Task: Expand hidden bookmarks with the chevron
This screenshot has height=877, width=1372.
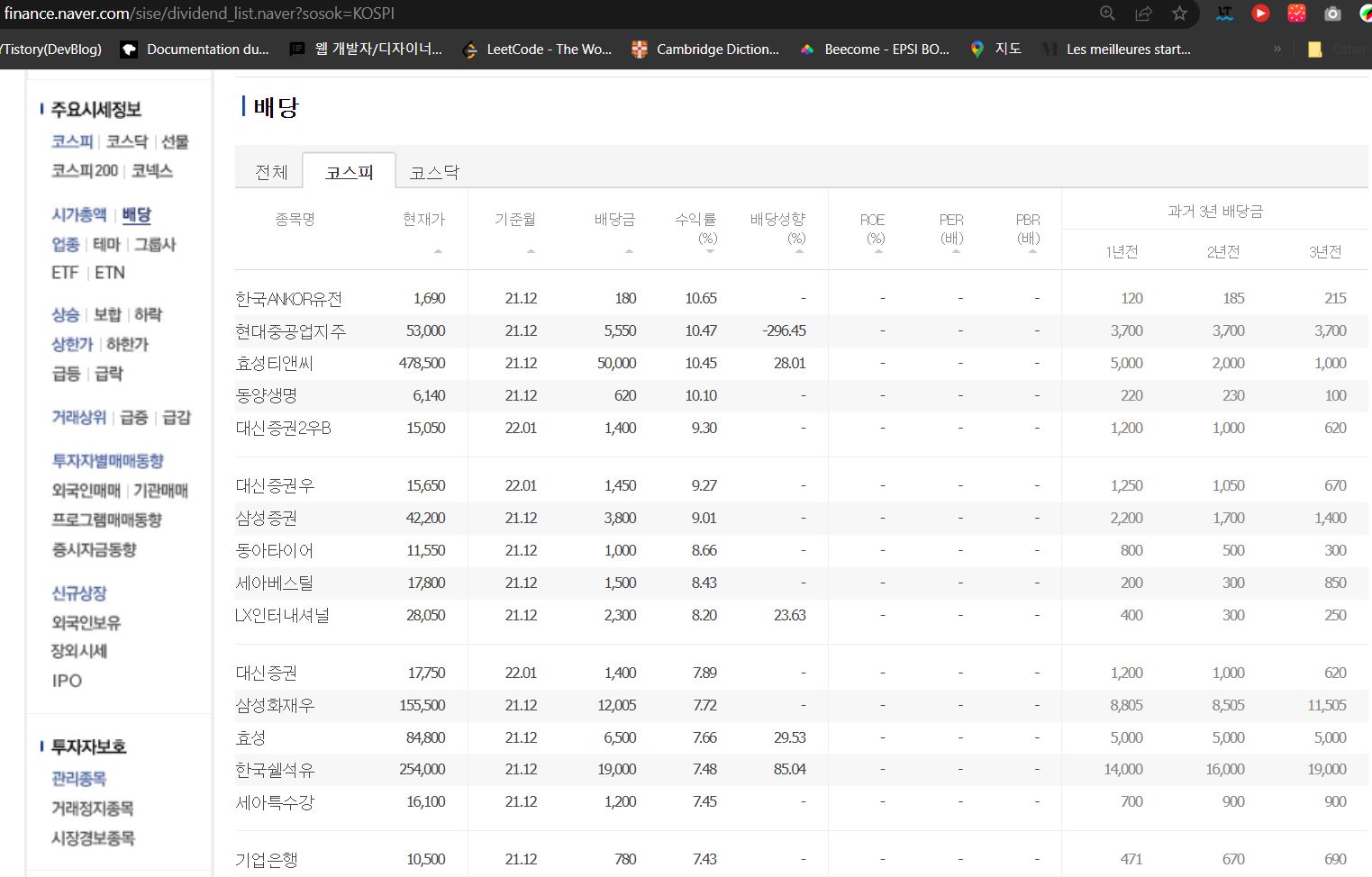Action: coord(1277,50)
